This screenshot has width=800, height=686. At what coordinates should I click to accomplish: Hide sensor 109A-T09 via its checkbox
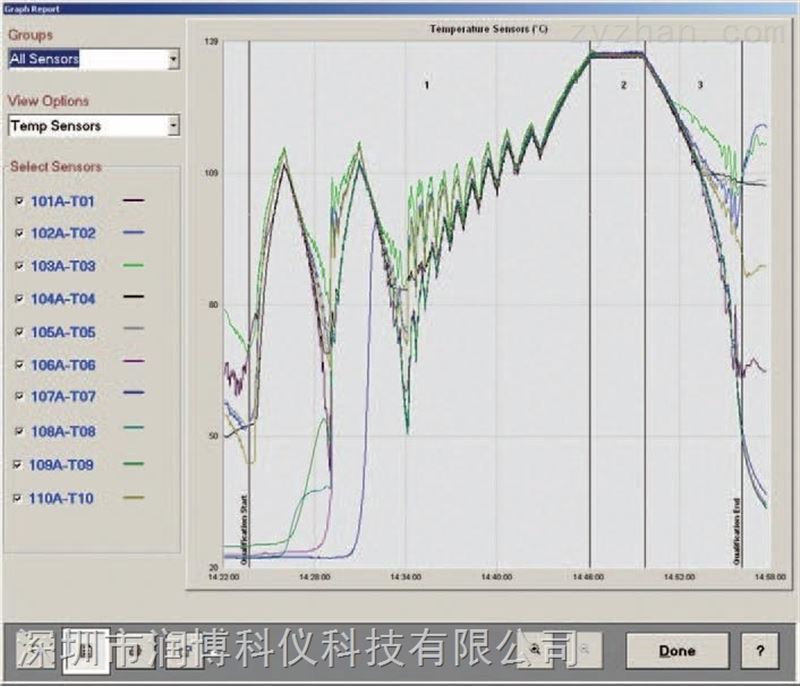coord(19,464)
